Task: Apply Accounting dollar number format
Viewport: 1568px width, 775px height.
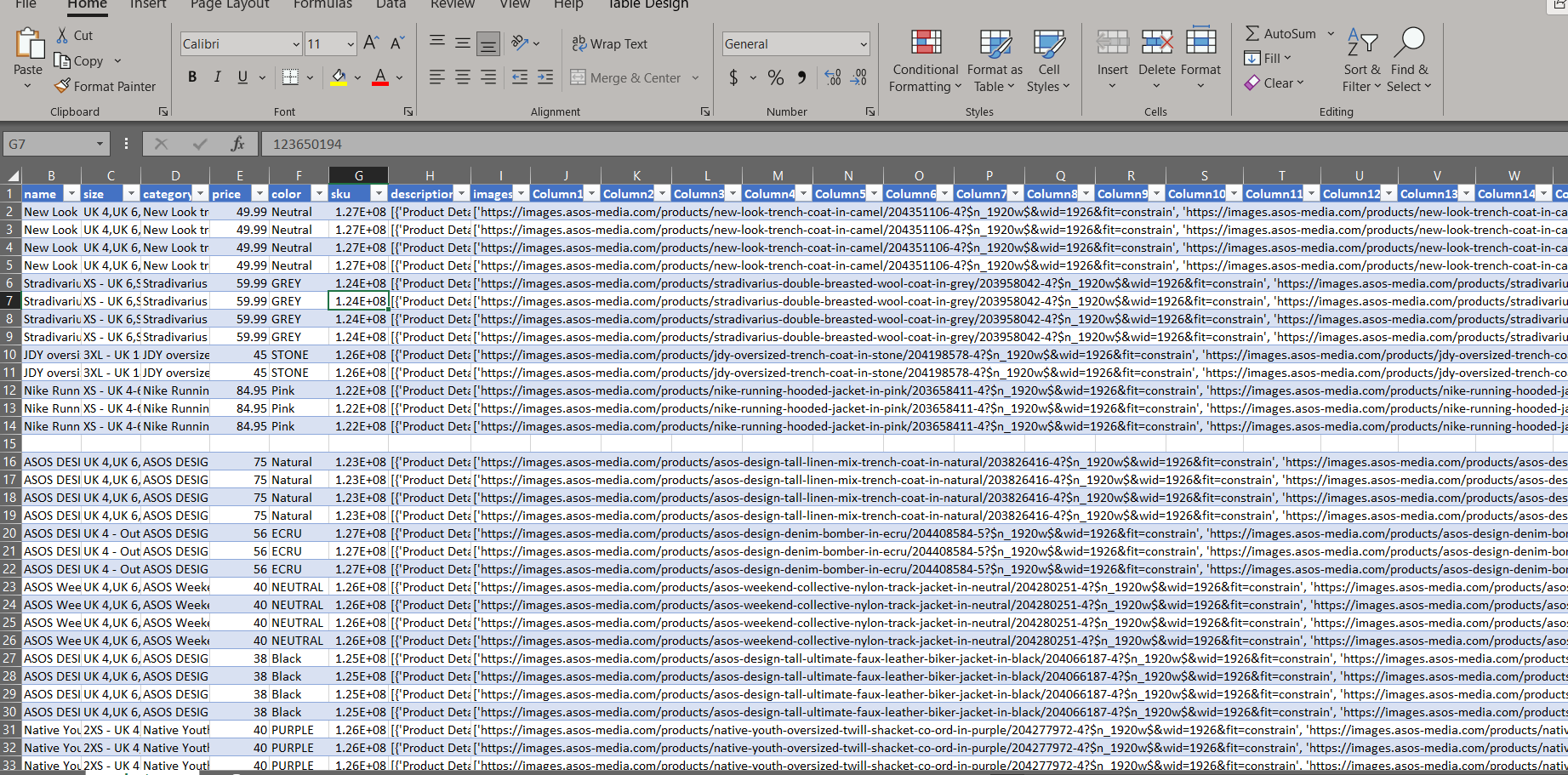Action: point(733,77)
